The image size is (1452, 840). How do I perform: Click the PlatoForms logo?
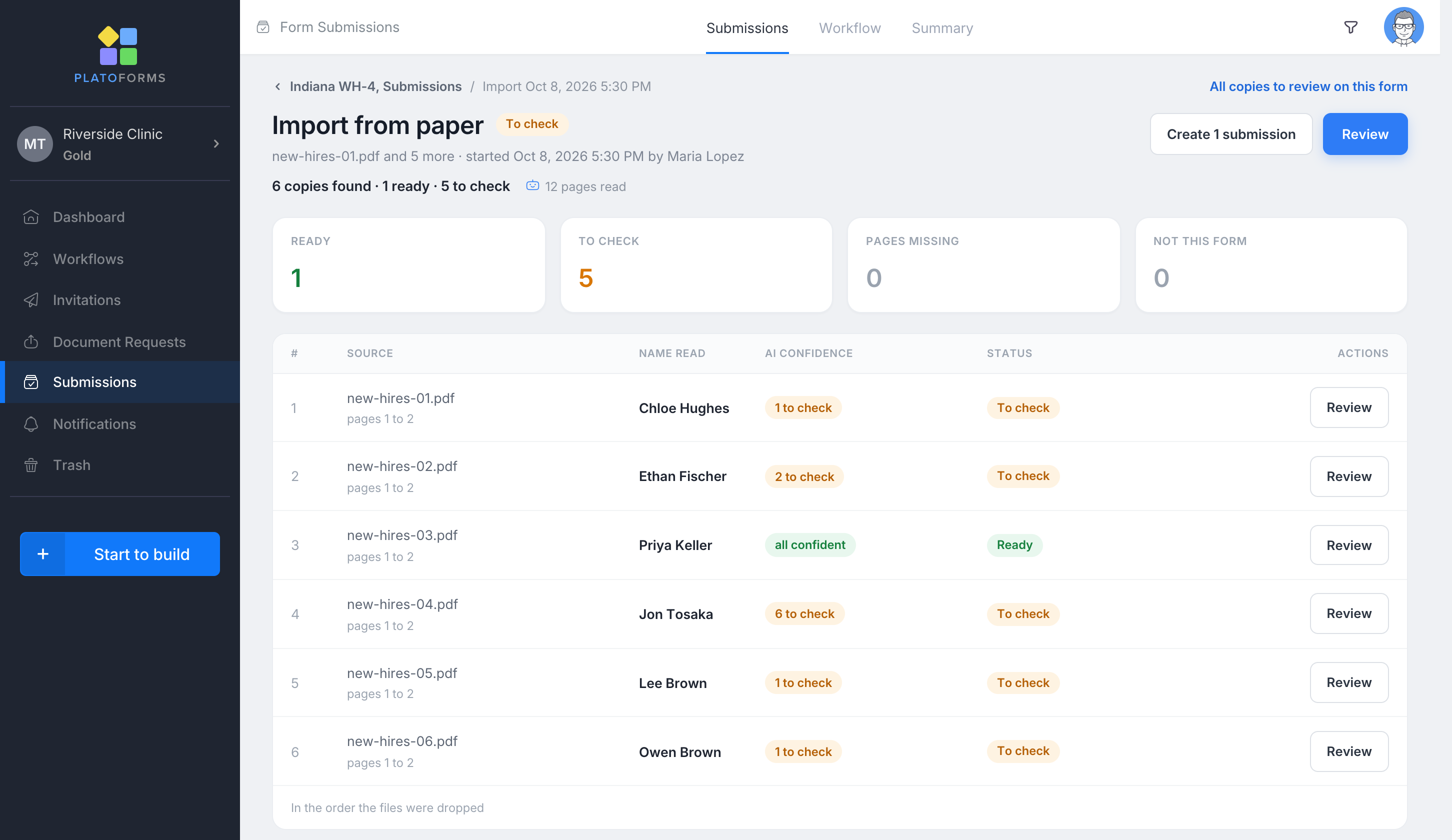119,55
